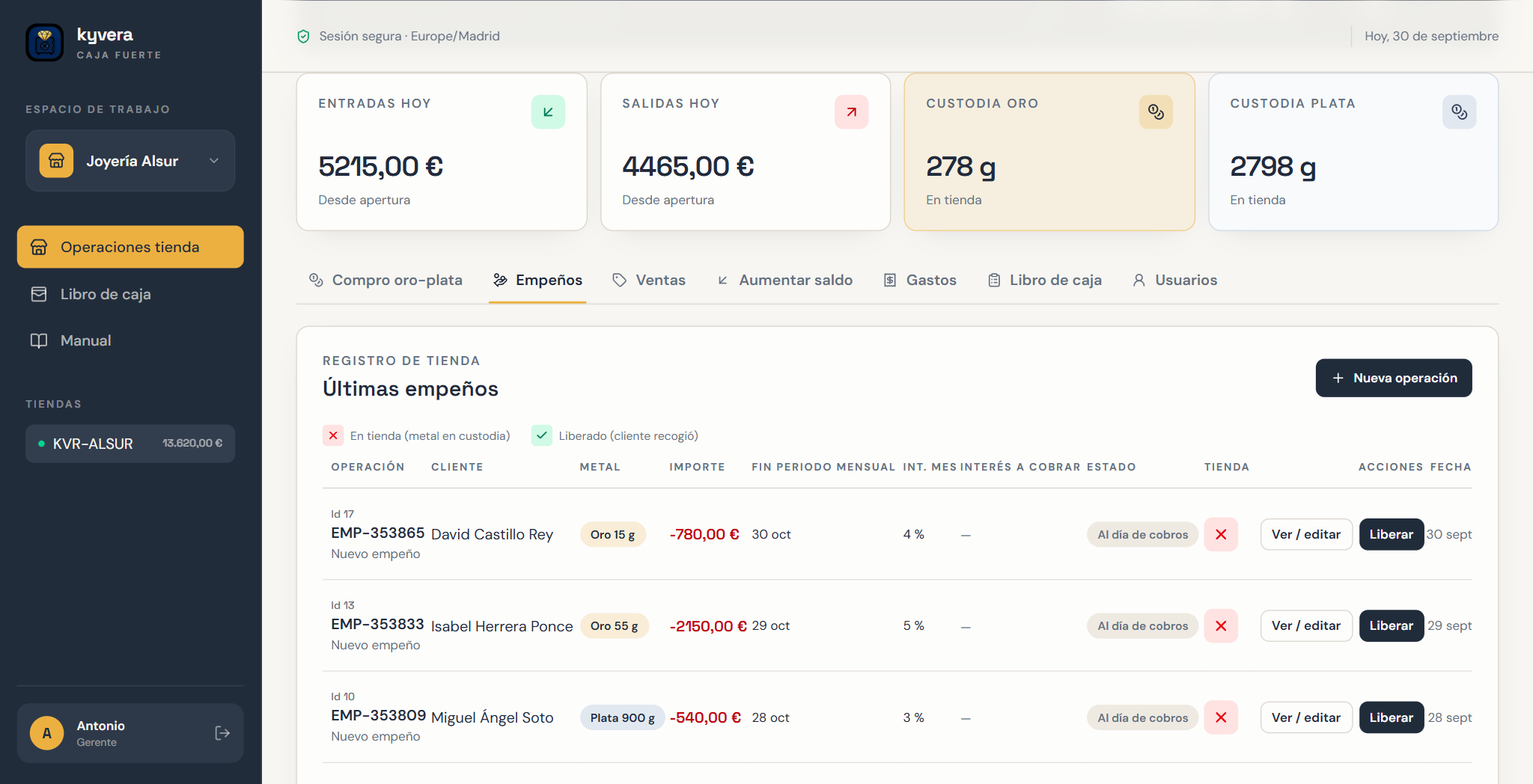This screenshot has height=784, width=1533.
Task: Click the Kyvera safe logo icon
Action: 45,43
